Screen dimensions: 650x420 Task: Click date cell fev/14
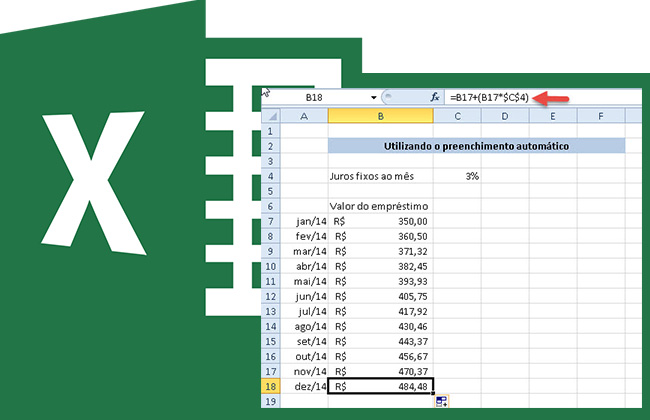(304, 236)
